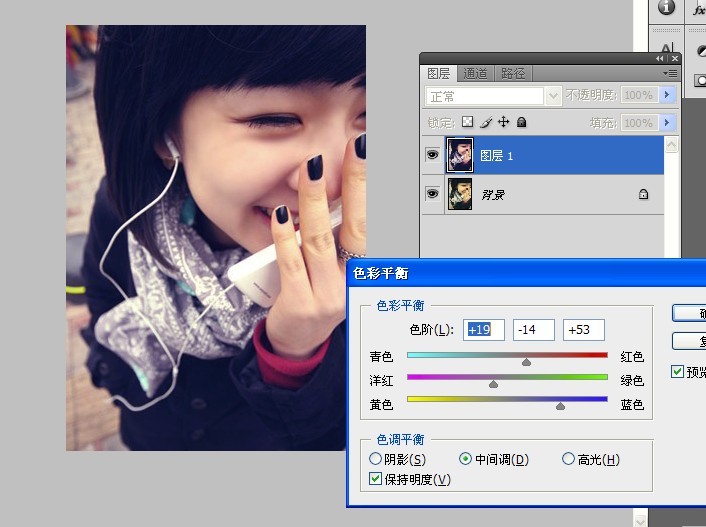Hide 图层 1 using its eye icon
Viewport: 706px width, 527px height.
[432, 155]
